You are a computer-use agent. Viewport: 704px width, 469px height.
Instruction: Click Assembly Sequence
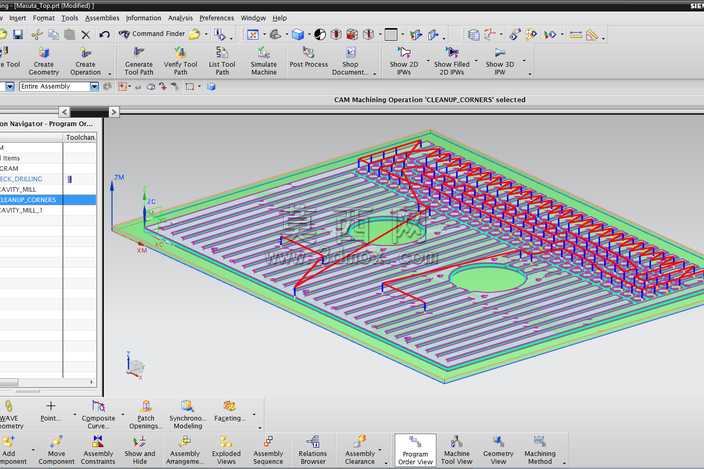pos(268,450)
